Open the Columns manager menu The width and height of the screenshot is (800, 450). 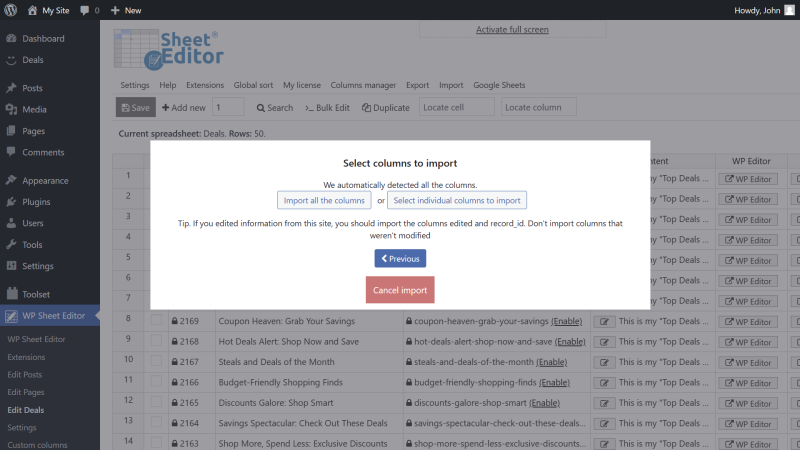coord(363,85)
